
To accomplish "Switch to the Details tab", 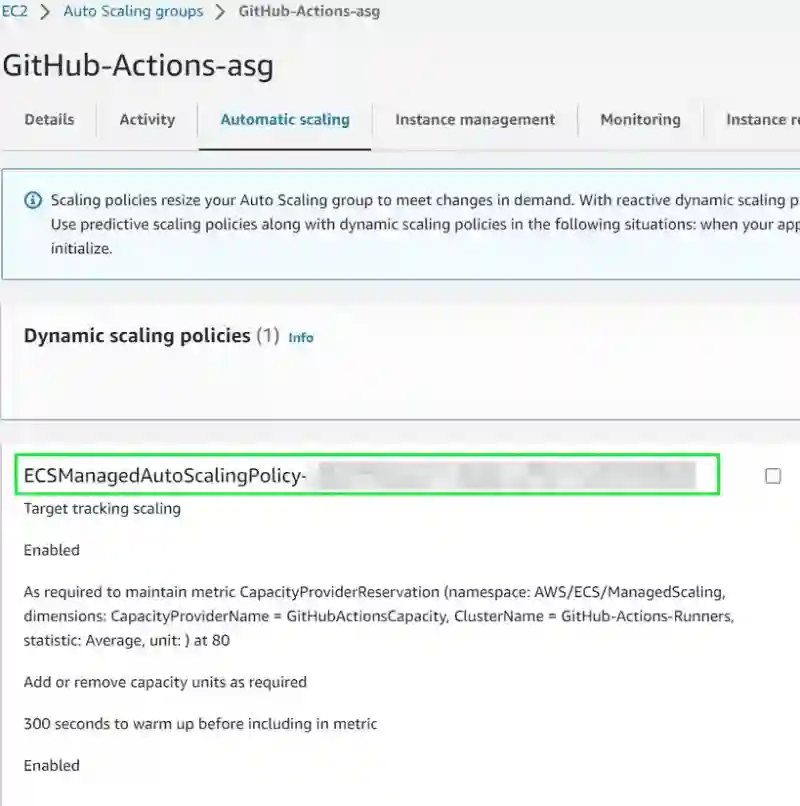I will 49,119.
